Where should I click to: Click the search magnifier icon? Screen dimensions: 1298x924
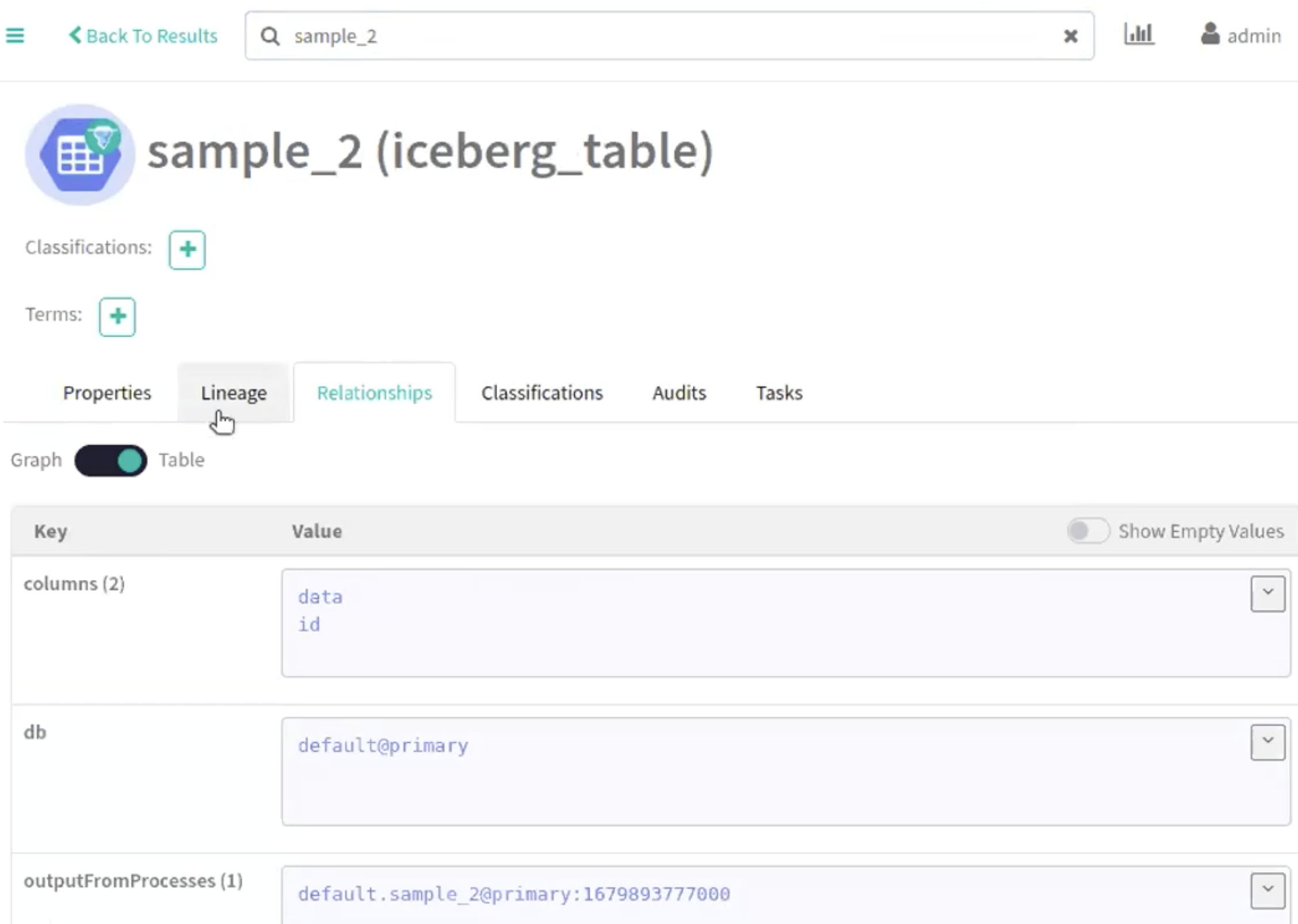click(270, 36)
